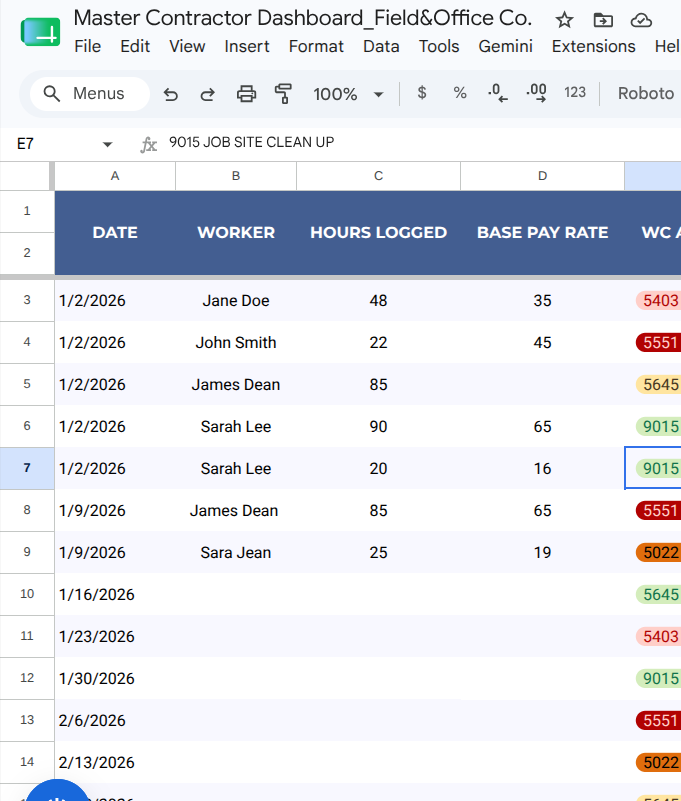Screen dimensions: 681x801
Task: Move document with folder icon
Action: click(603, 20)
